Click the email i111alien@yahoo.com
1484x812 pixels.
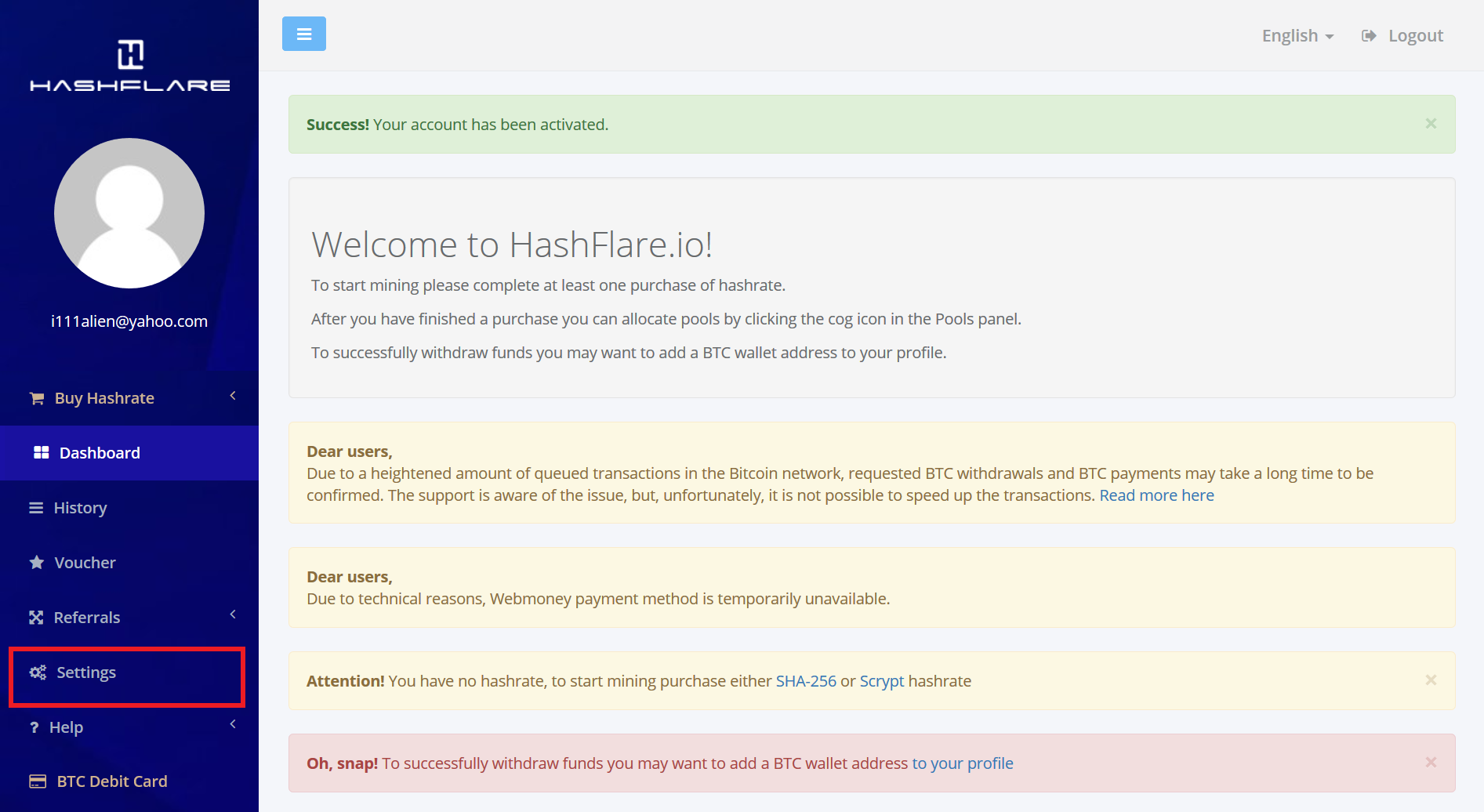point(129,321)
